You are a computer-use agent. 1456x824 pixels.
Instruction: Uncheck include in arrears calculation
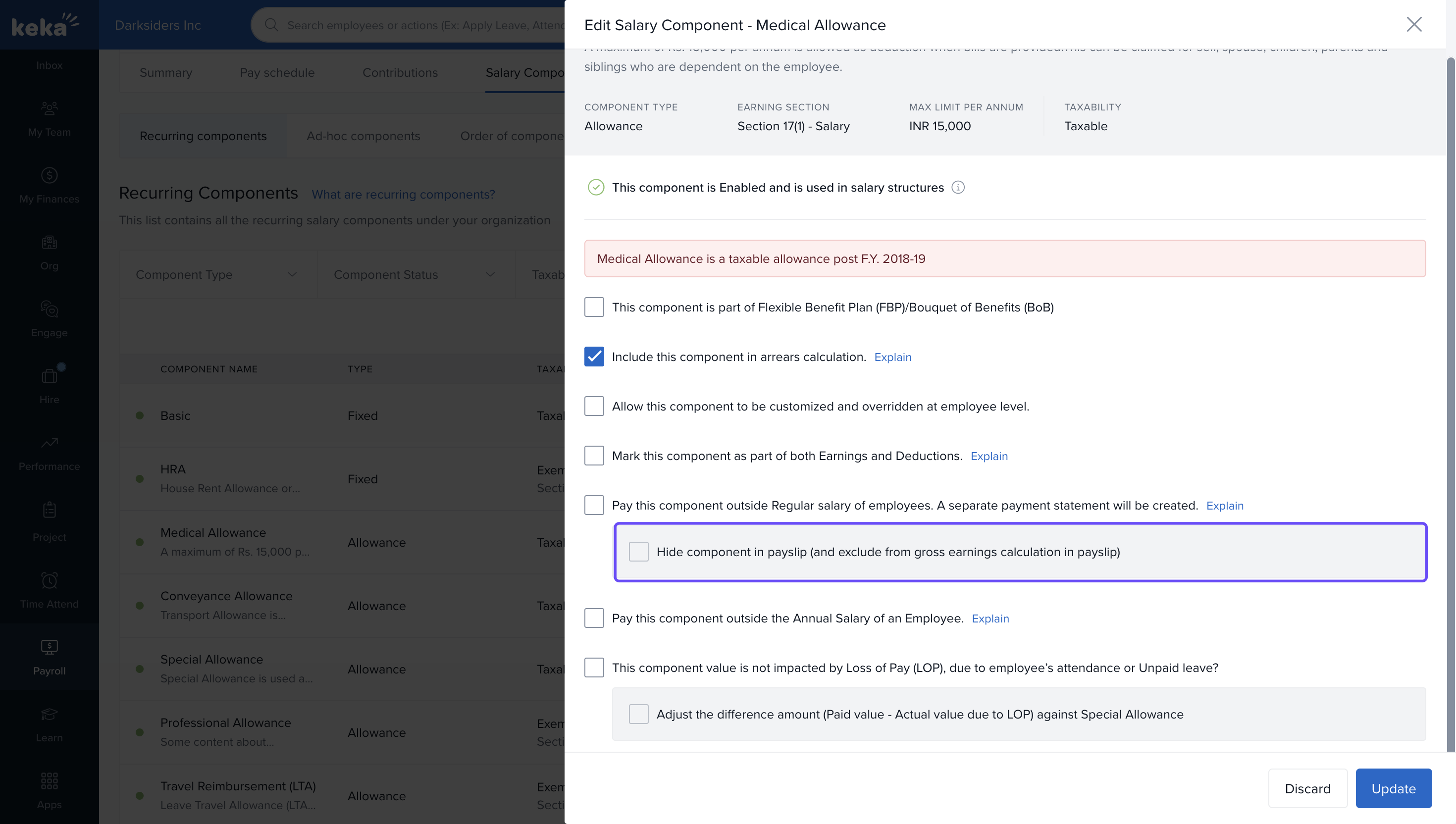coord(594,357)
